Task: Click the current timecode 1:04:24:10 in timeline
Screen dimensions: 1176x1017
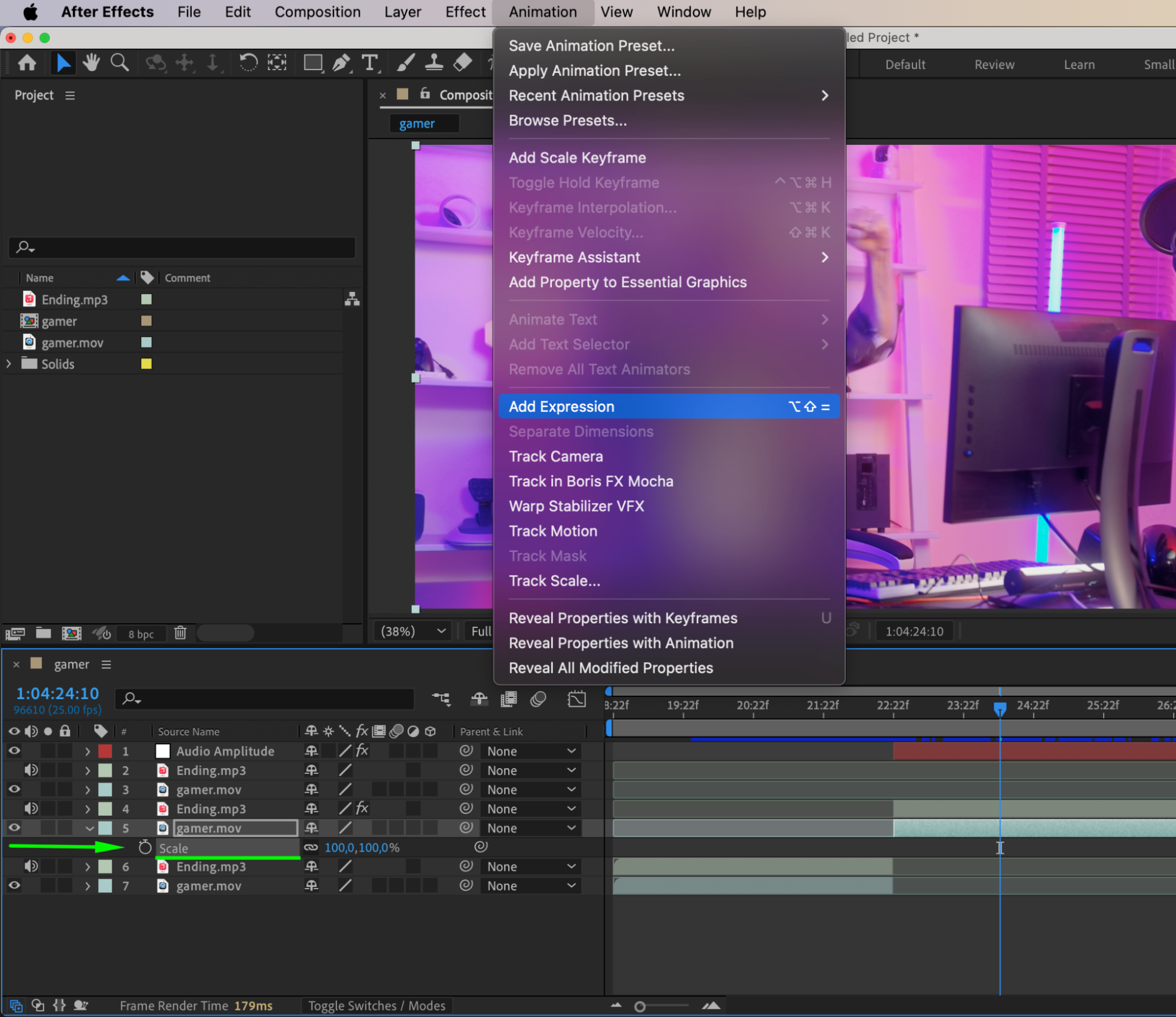Action: (x=58, y=693)
